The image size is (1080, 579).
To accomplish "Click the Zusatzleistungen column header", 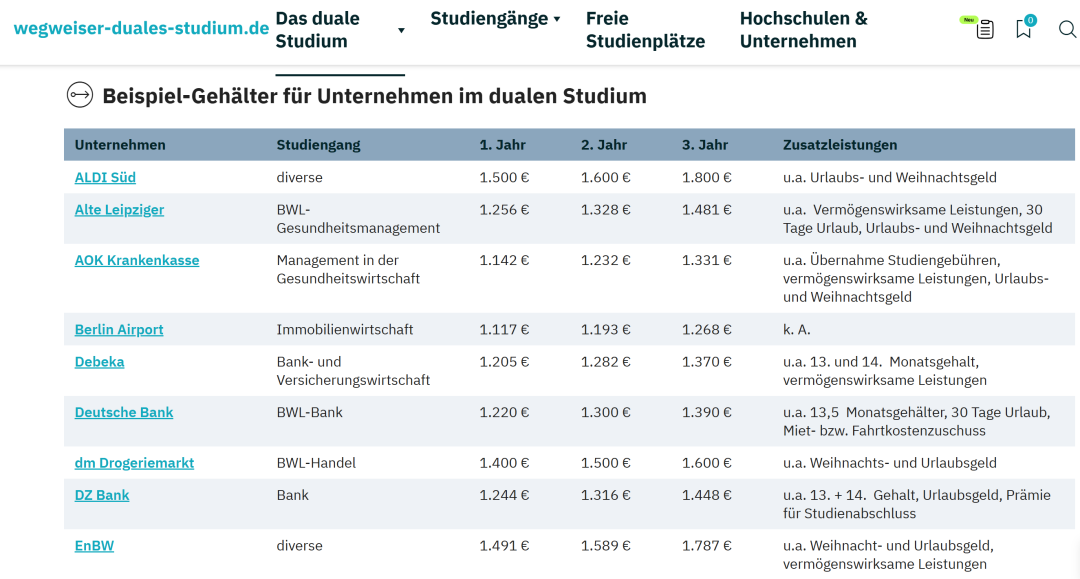I will coord(840,145).
